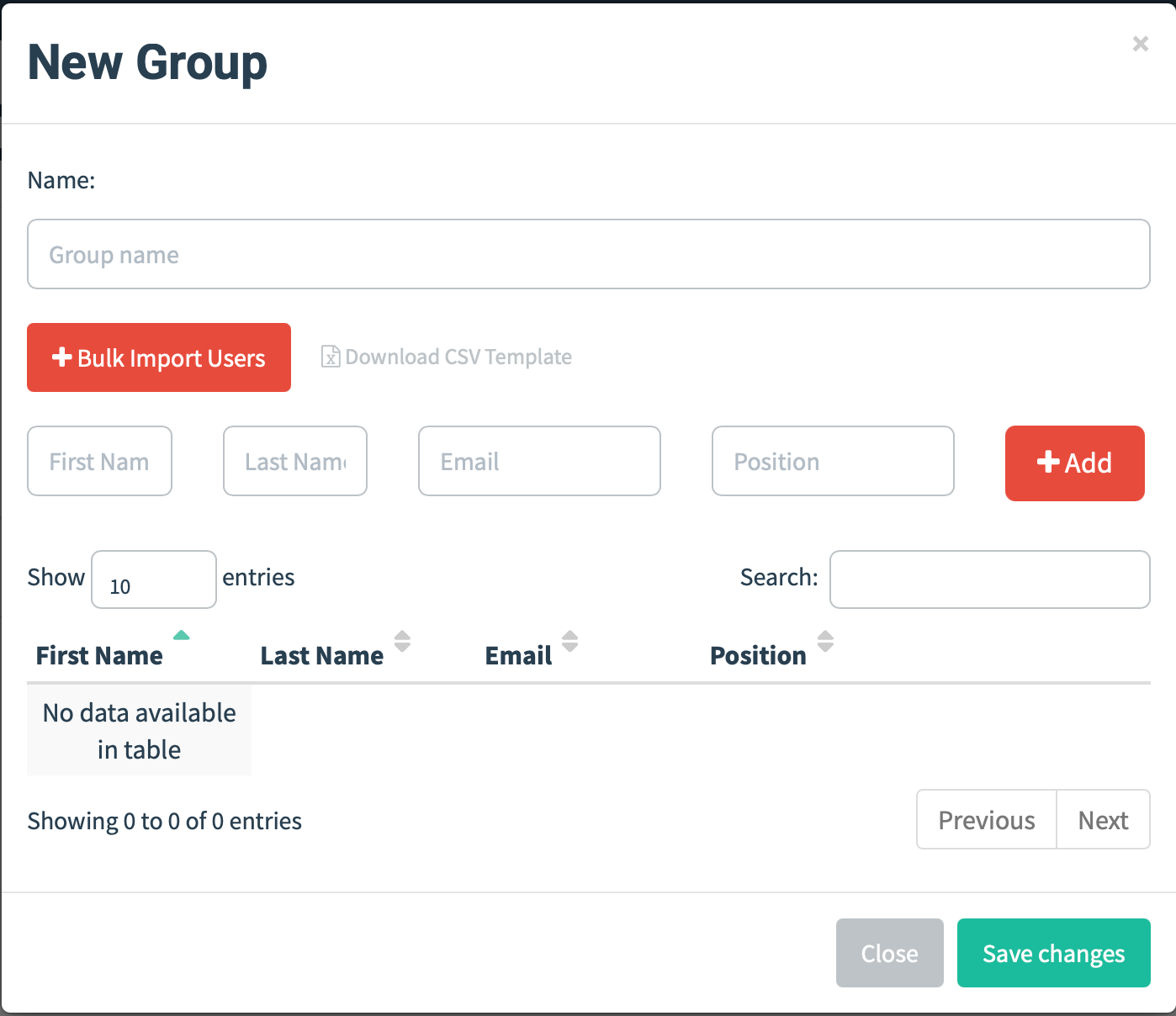Click the CSV file icon
Viewport: 1176px width, 1016px height.
tap(331, 357)
